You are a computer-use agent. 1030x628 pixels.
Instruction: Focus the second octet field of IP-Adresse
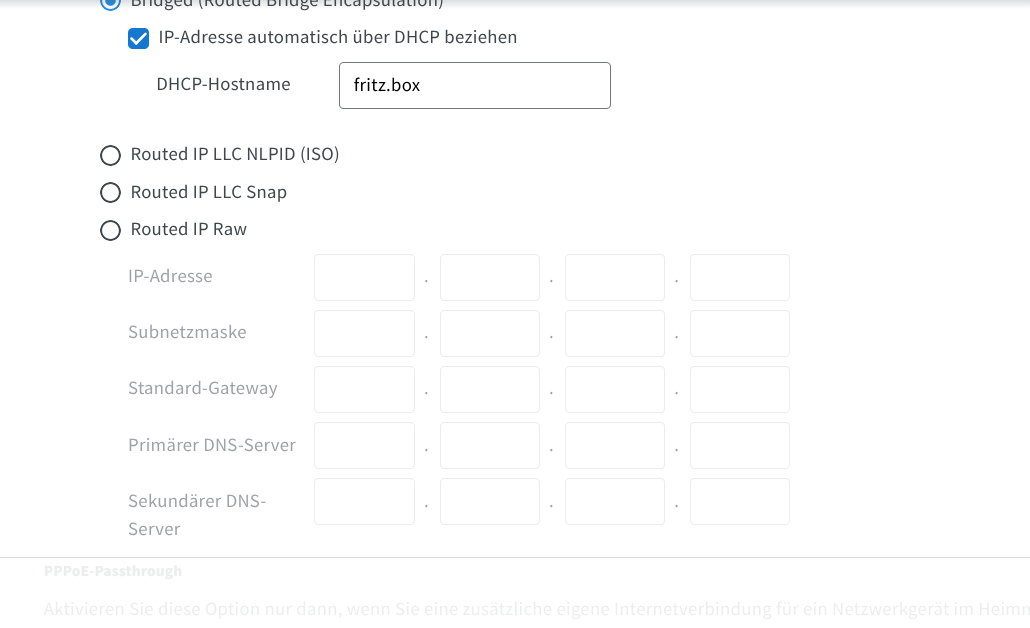pos(490,277)
